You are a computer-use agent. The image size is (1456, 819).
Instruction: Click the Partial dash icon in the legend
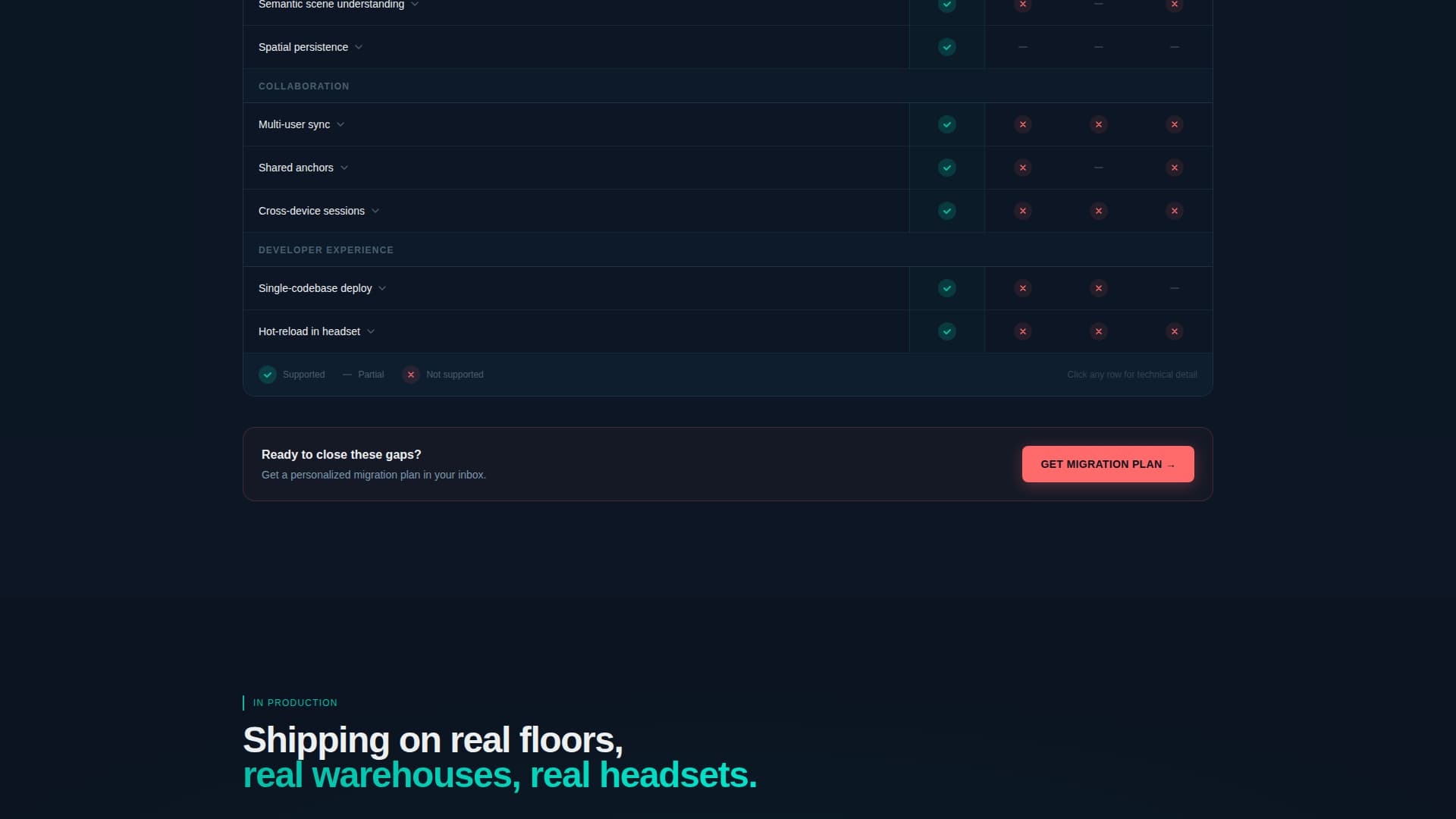(x=347, y=375)
